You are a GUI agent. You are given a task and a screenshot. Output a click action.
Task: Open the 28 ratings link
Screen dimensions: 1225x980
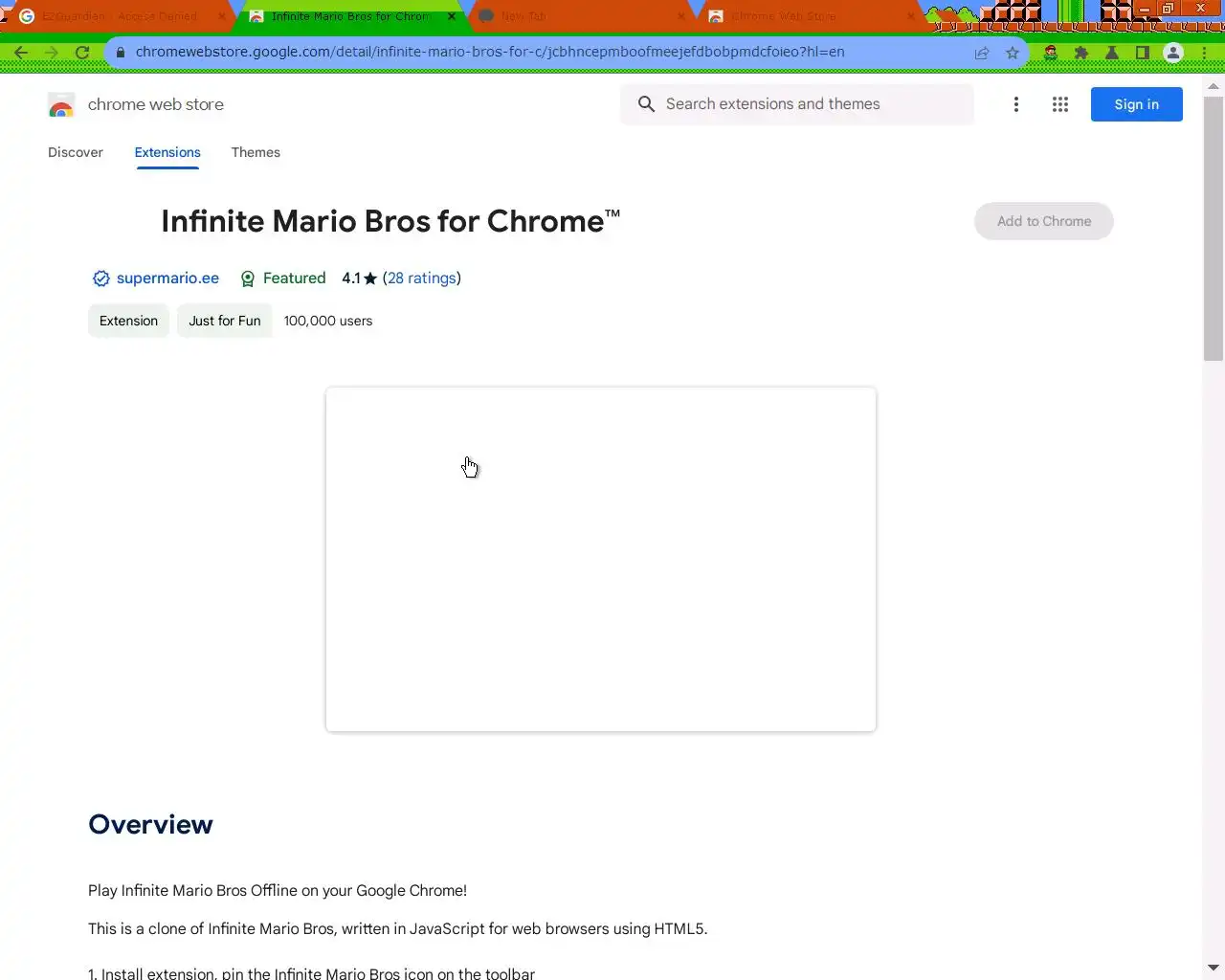pyautogui.click(x=422, y=278)
